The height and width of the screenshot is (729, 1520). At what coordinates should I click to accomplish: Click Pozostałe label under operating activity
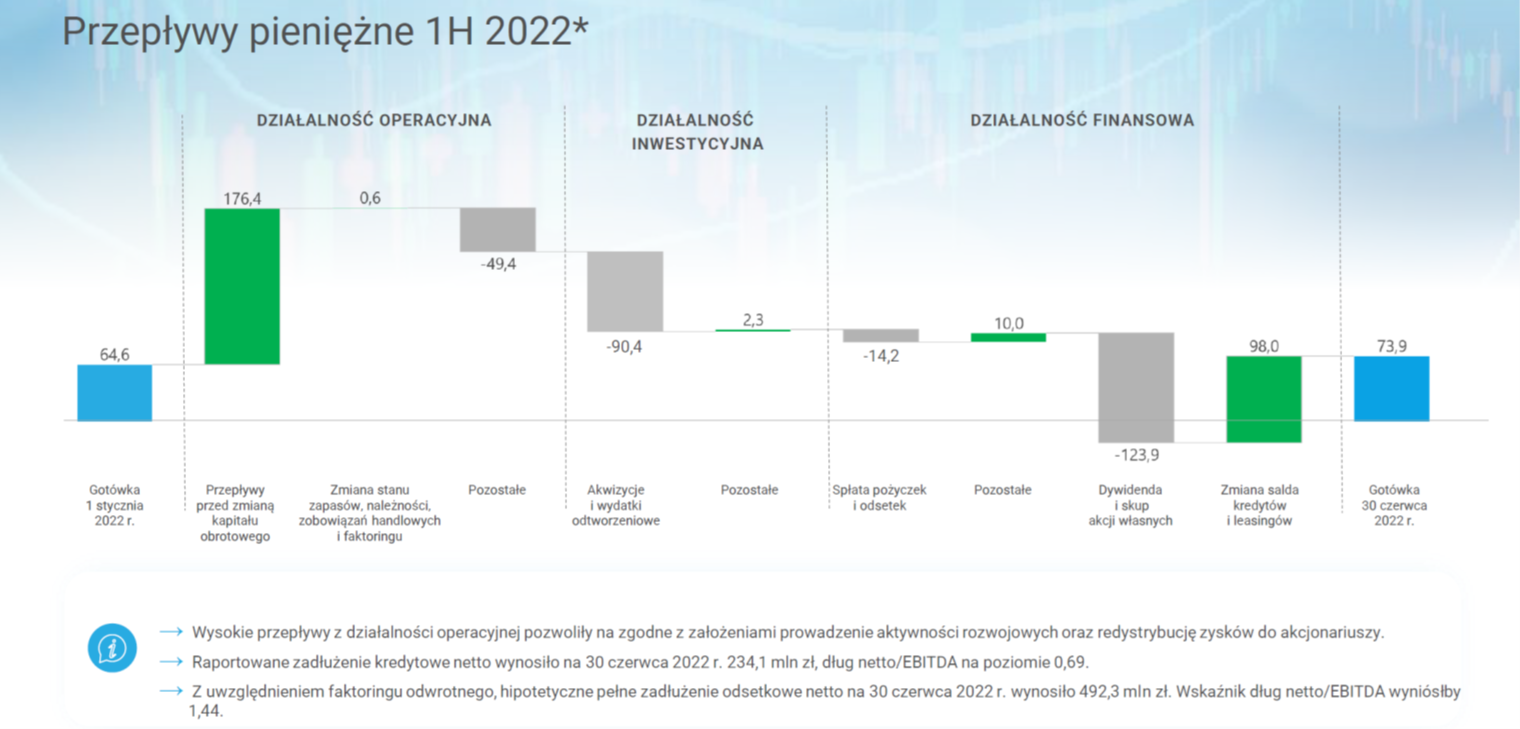click(x=497, y=490)
